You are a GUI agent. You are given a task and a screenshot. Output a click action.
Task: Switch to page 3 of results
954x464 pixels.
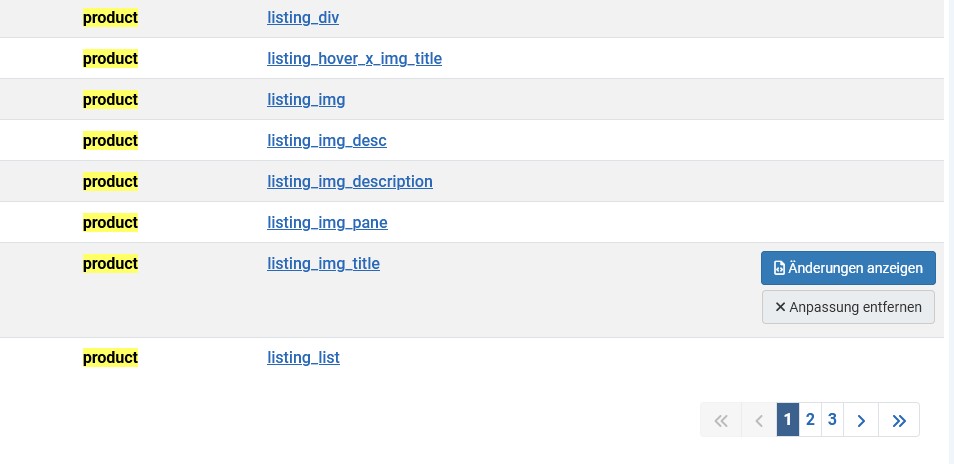coord(832,420)
